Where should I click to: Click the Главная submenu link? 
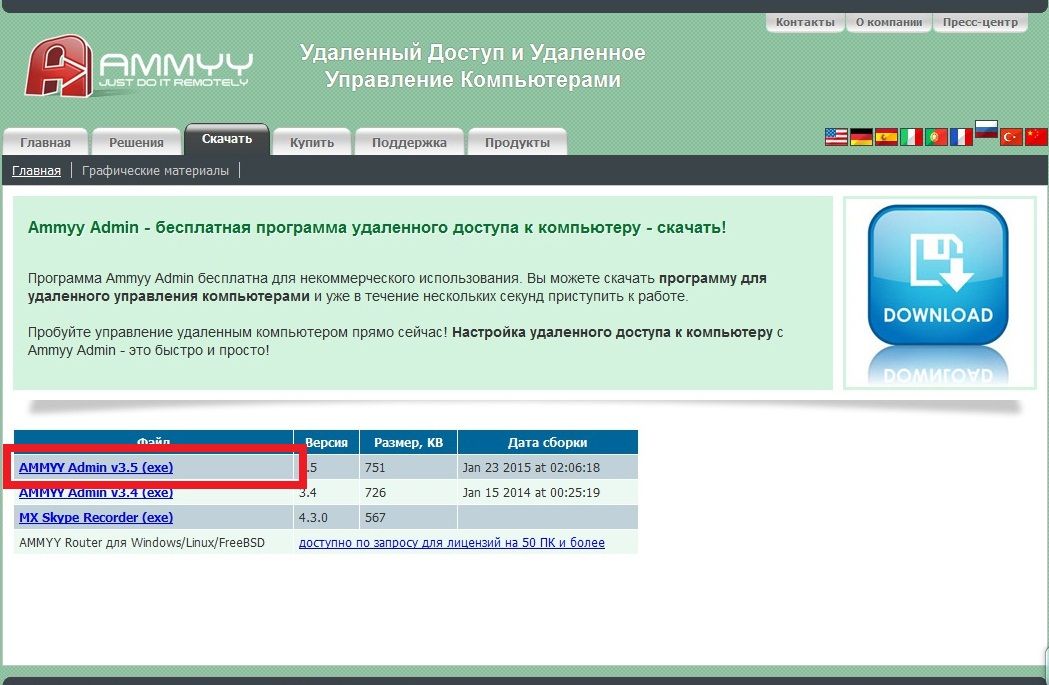(36, 171)
